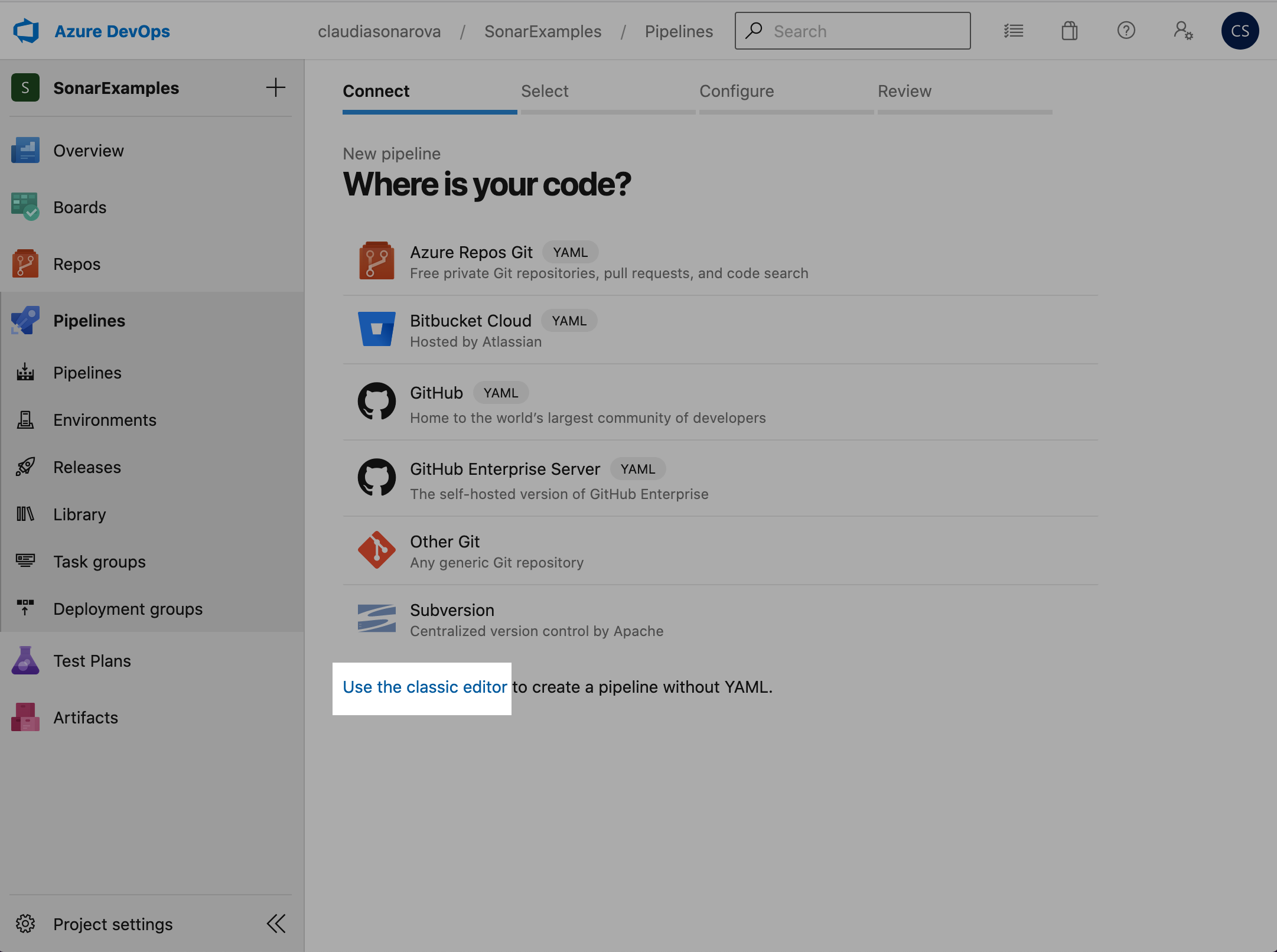1277x952 pixels.
Task: Choose Other Git as source
Action: click(x=720, y=551)
